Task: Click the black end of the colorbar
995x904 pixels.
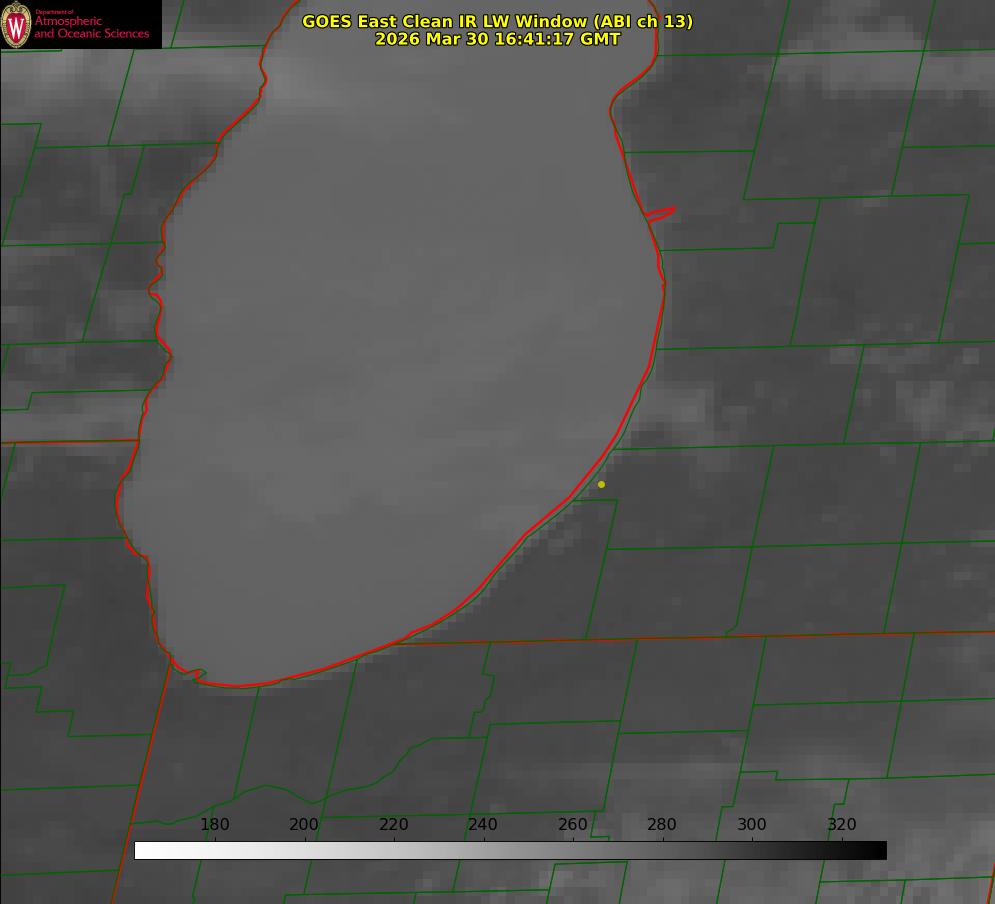Action: 876,850
